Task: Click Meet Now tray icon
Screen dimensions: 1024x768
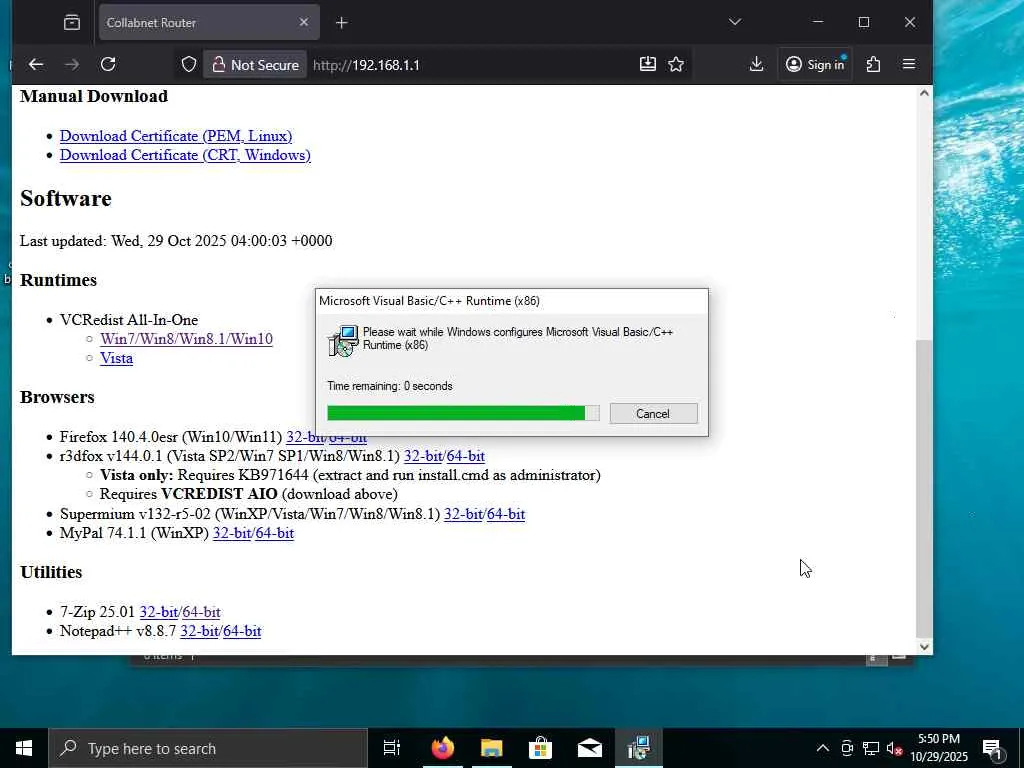Action: coord(847,748)
